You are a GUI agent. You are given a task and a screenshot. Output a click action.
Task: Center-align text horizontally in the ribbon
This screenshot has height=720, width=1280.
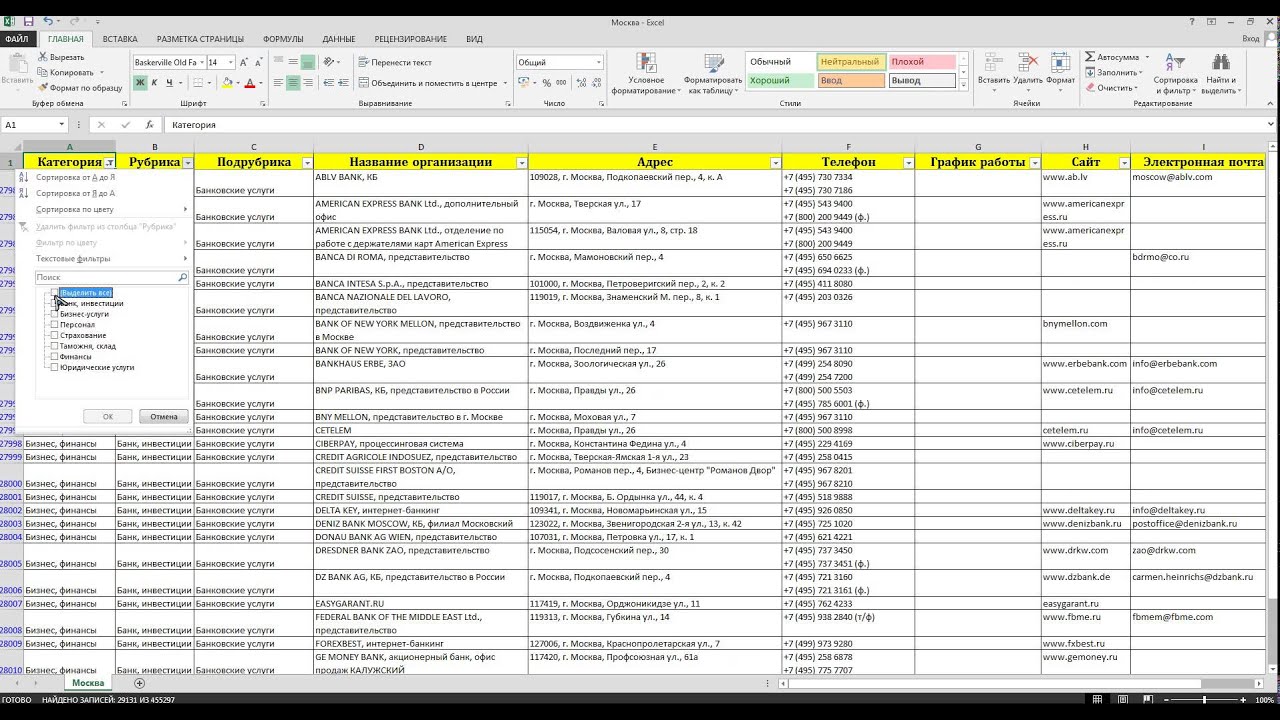click(x=294, y=82)
